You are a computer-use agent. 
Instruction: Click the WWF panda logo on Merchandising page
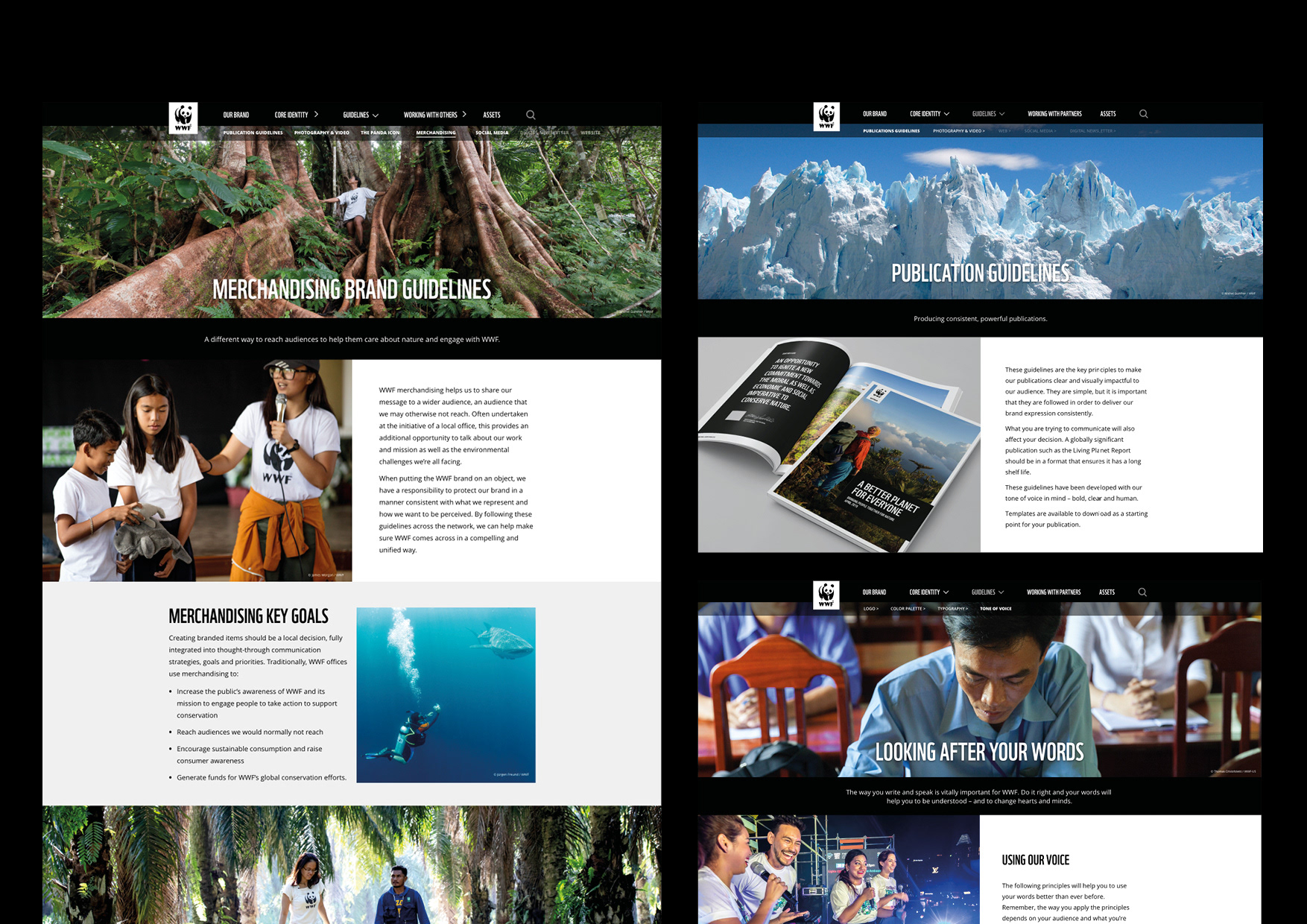click(x=183, y=118)
